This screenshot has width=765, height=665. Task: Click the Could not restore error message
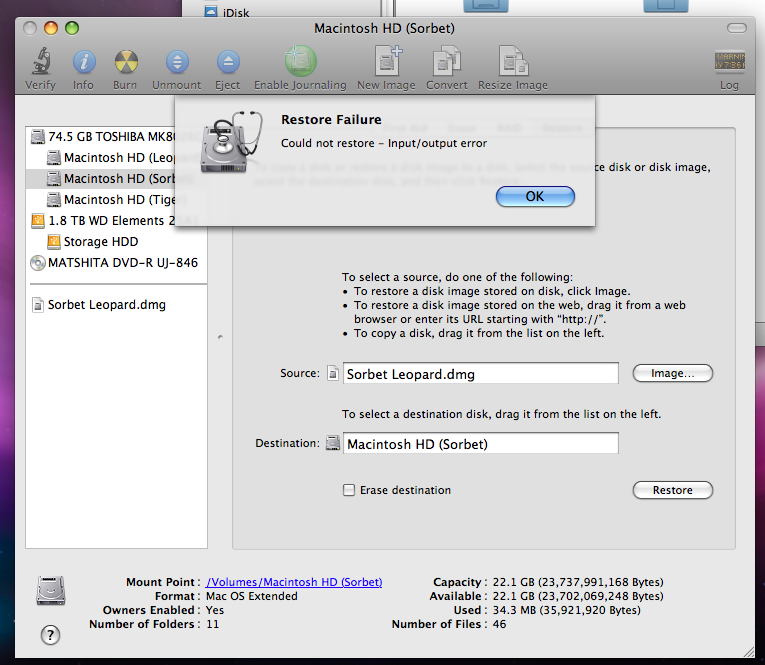[384, 143]
